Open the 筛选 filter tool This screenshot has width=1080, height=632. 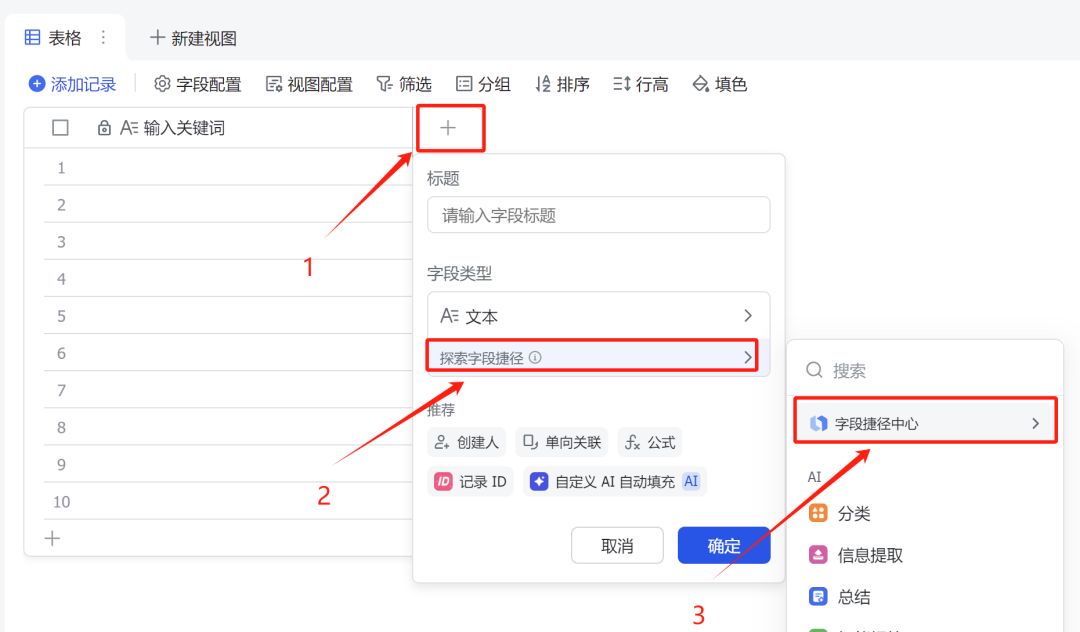(404, 84)
